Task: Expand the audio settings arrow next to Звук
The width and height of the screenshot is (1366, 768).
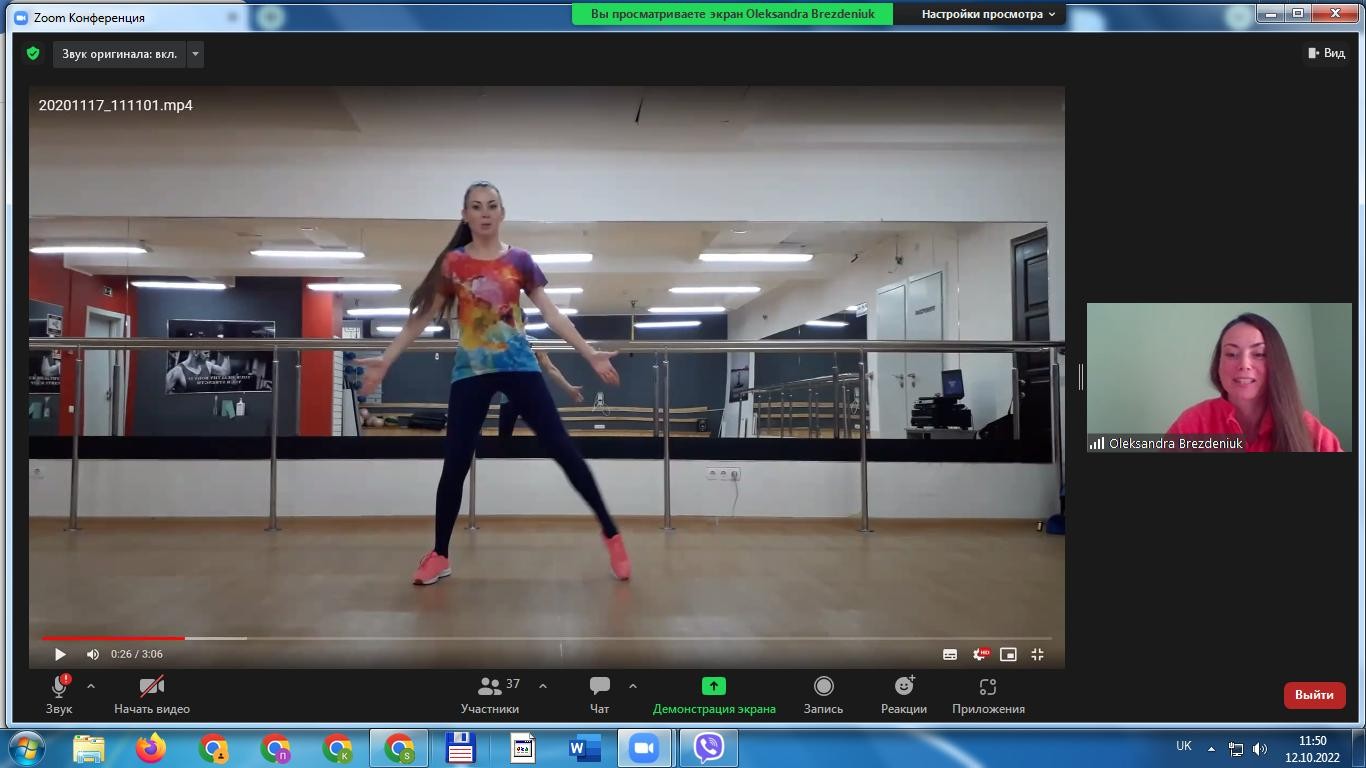Action: [x=91, y=687]
